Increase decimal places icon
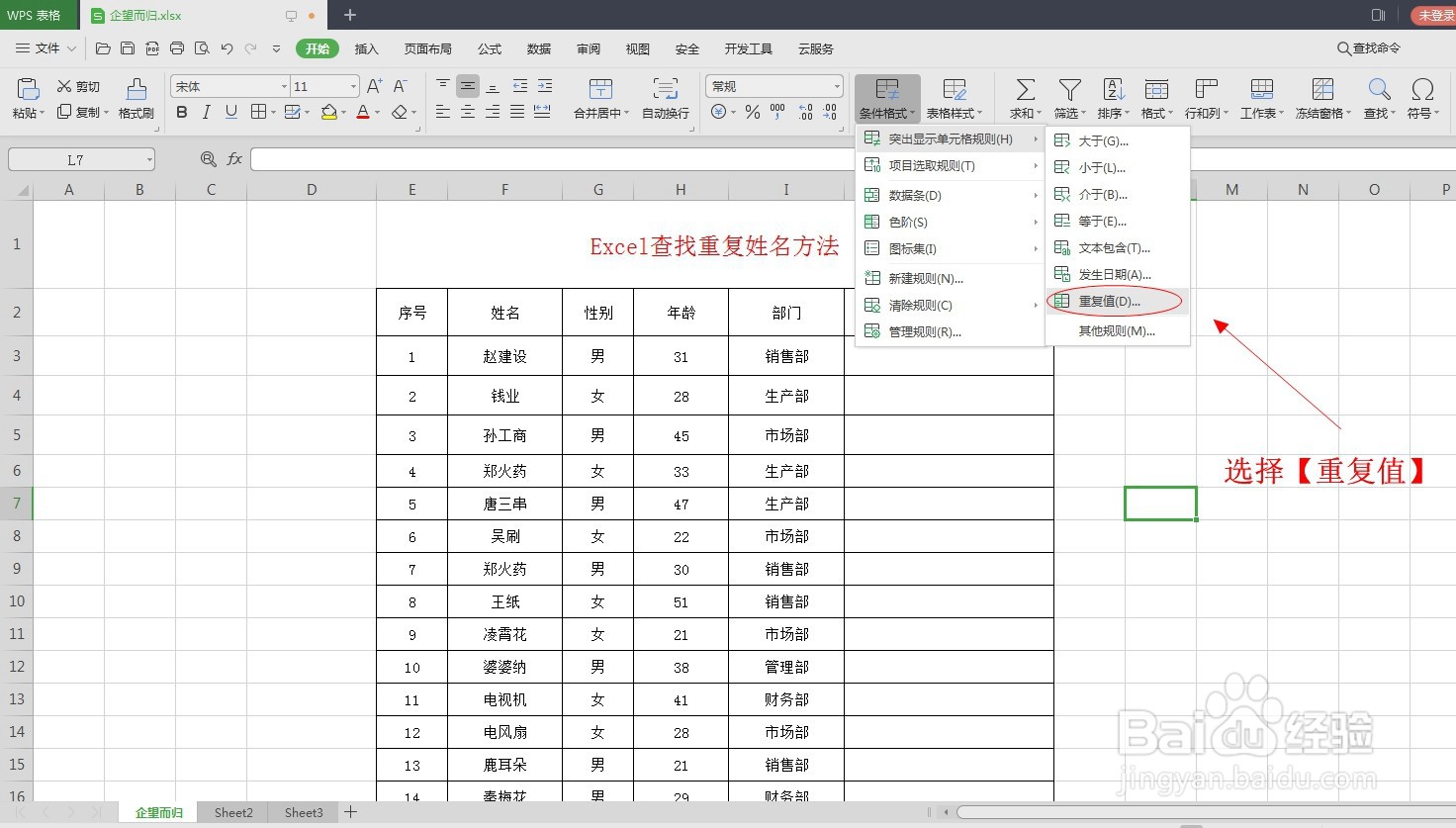 pos(805,113)
